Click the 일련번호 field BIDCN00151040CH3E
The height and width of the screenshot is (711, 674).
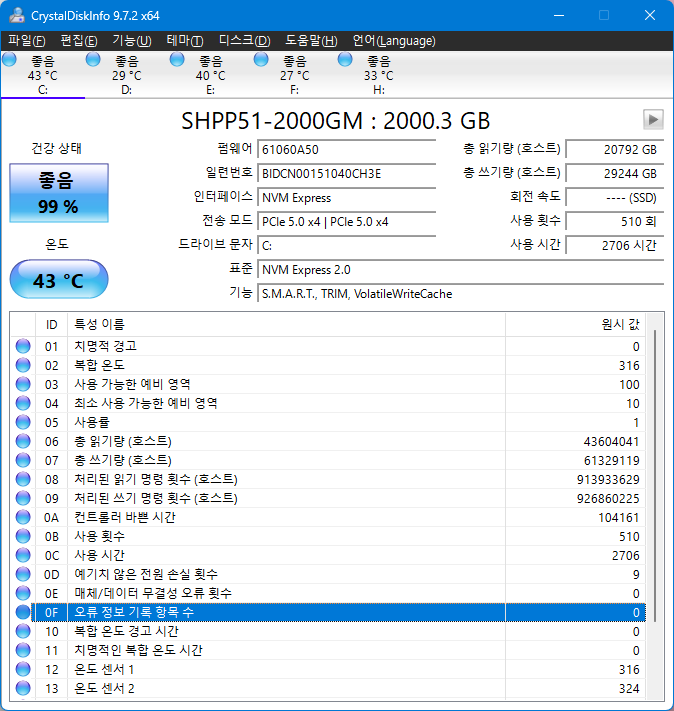pos(347,173)
